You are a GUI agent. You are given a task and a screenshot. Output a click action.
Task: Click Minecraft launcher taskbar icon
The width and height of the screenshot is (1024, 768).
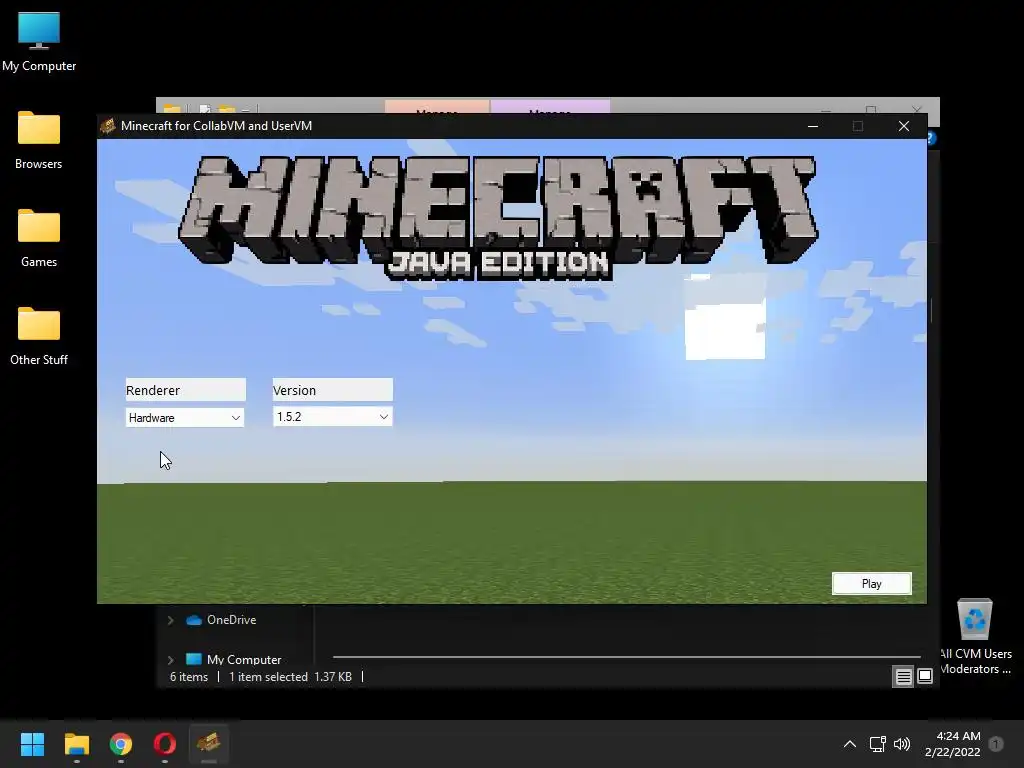(209, 744)
